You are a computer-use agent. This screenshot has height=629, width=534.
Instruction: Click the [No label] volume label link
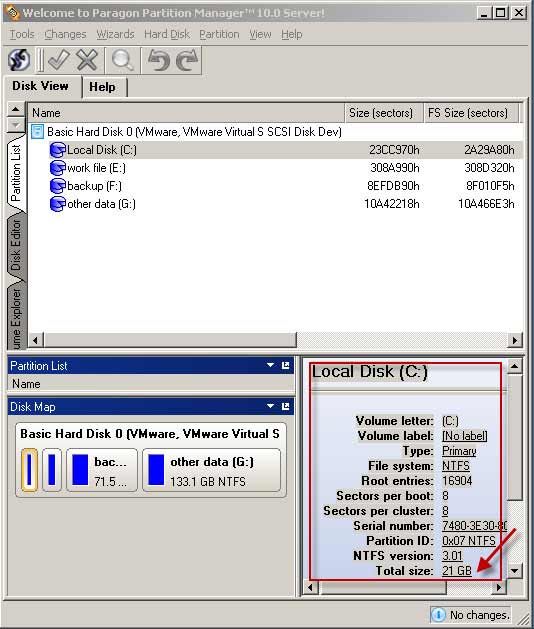465,436
